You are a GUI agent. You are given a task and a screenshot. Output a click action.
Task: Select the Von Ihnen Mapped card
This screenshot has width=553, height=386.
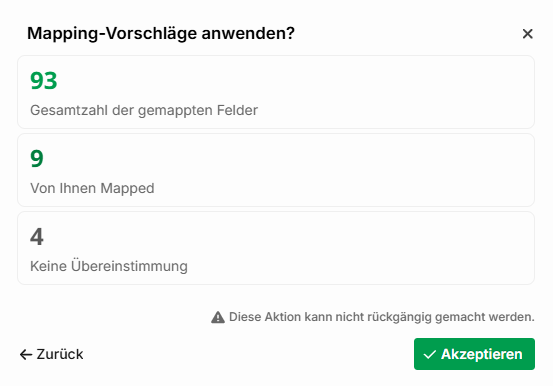point(276,170)
